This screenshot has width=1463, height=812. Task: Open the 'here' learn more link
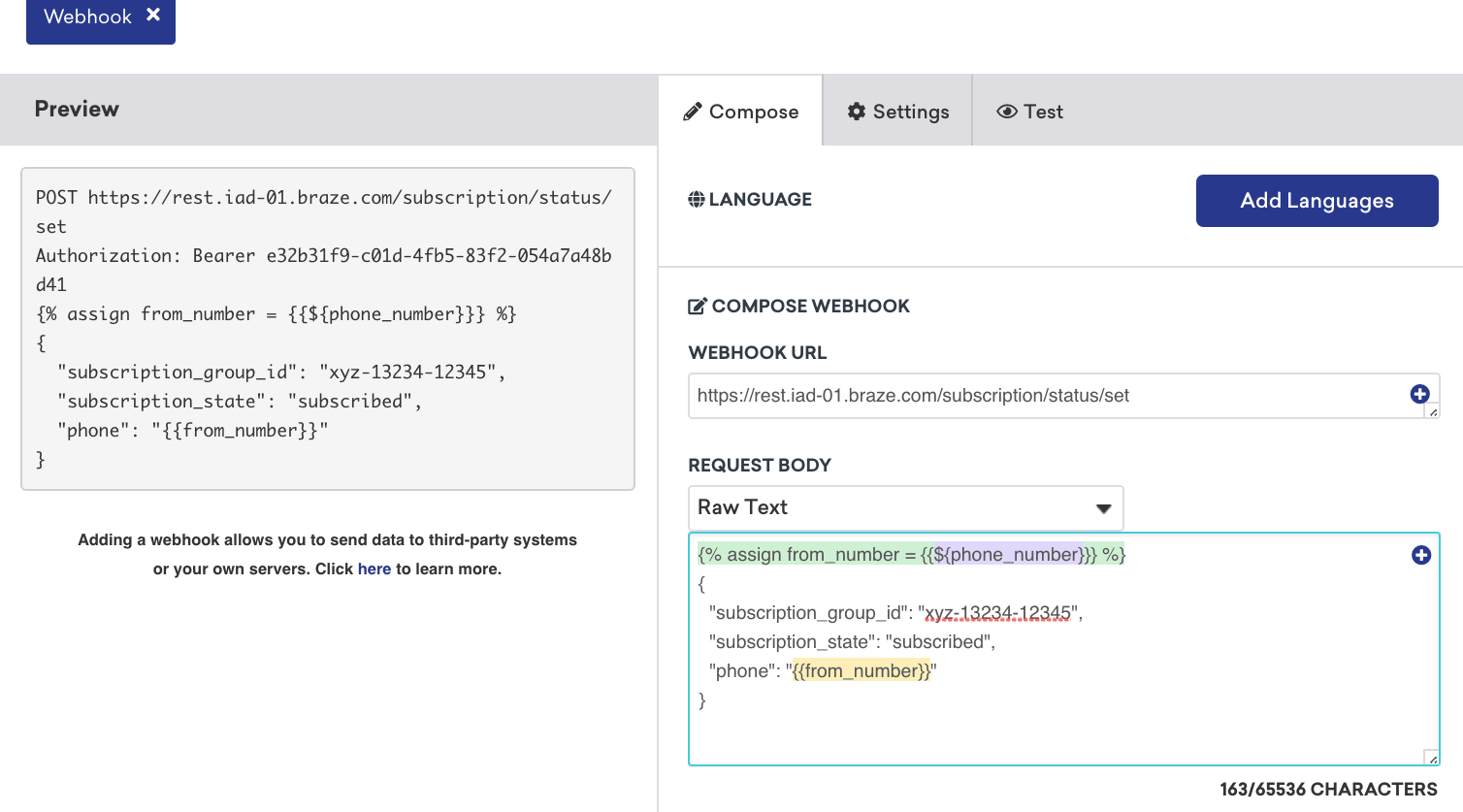coord(374,568)
